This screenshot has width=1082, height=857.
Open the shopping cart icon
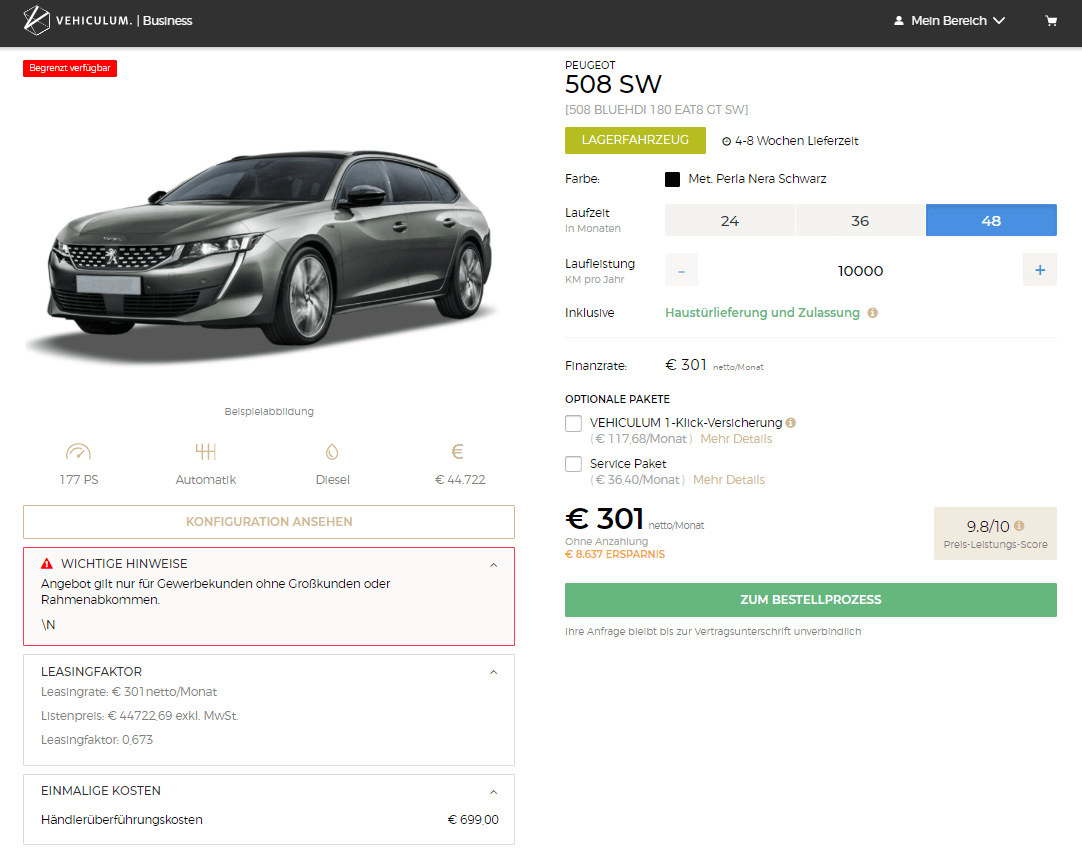click(x=1051, y=21)
